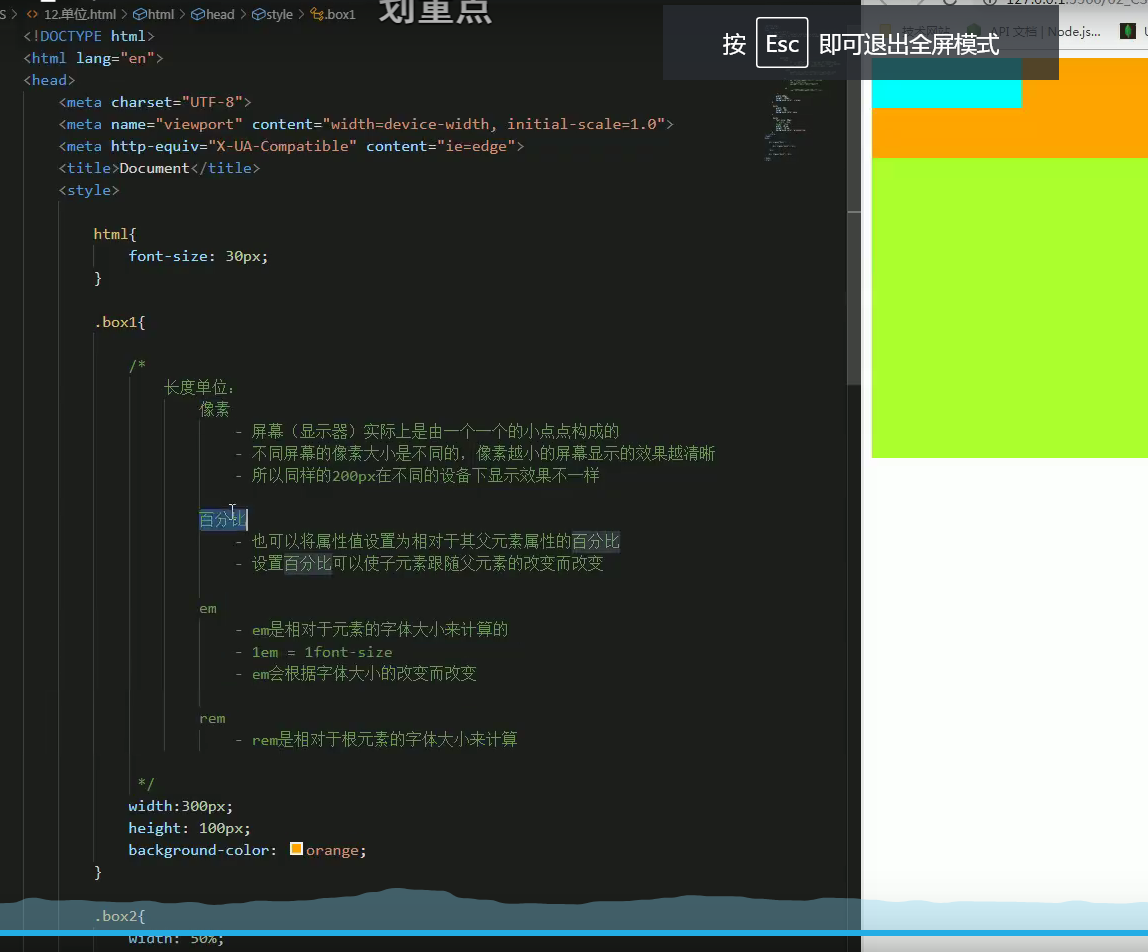
Task: Click the cube icon before style breadcrumb
Action: click(258, 14)
